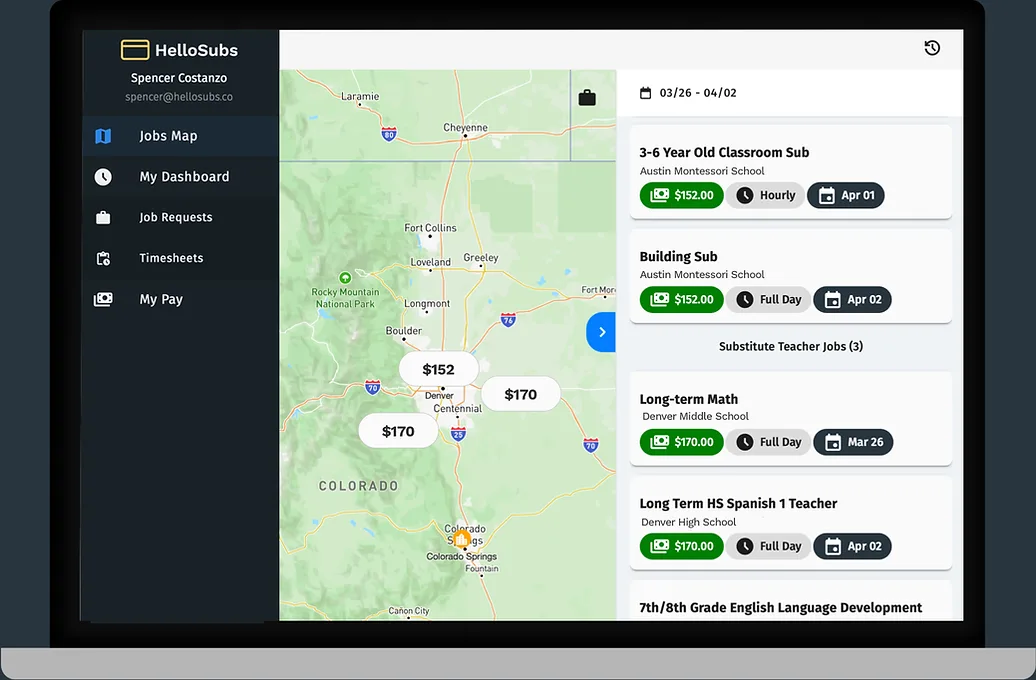1036x680 pixels.
Task: Click the Boulder label on the map
Action: pyautogui.click(x=404, y=330)
